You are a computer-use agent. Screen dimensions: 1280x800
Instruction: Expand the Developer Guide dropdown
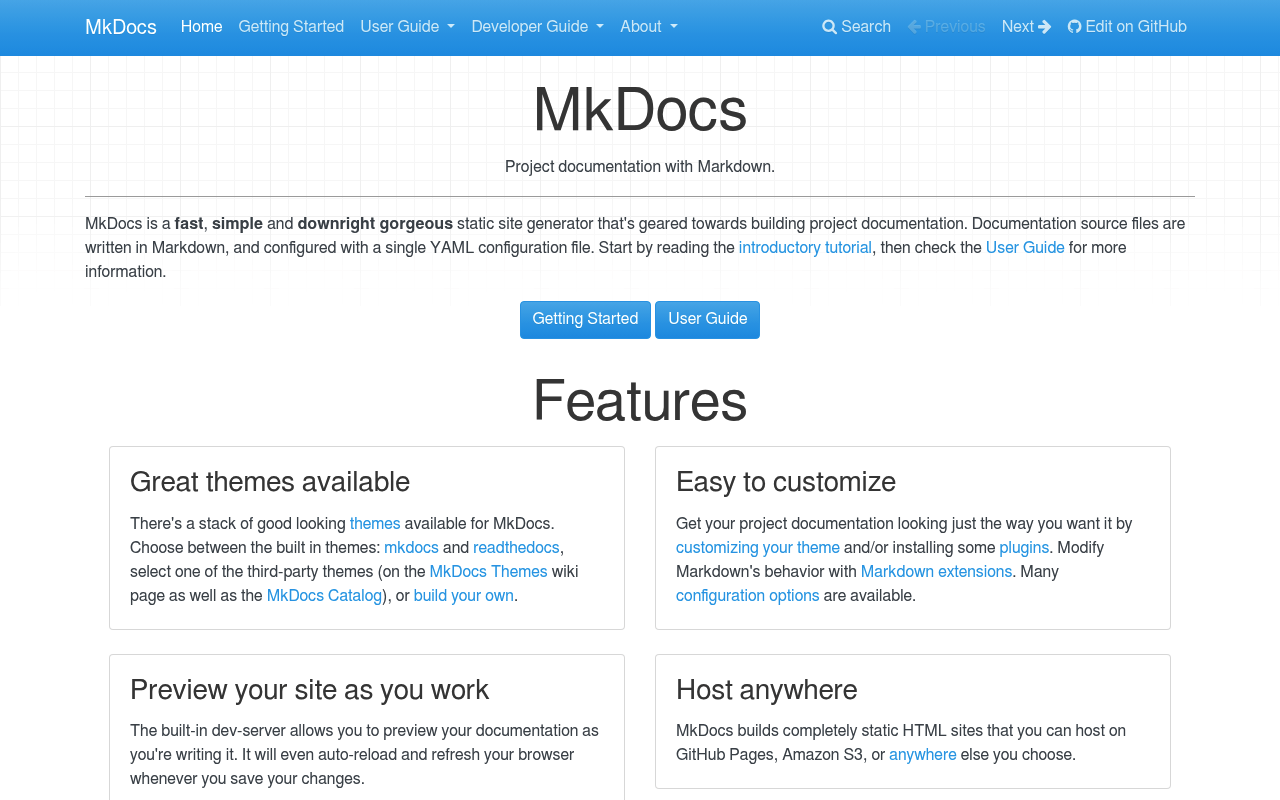537,27
